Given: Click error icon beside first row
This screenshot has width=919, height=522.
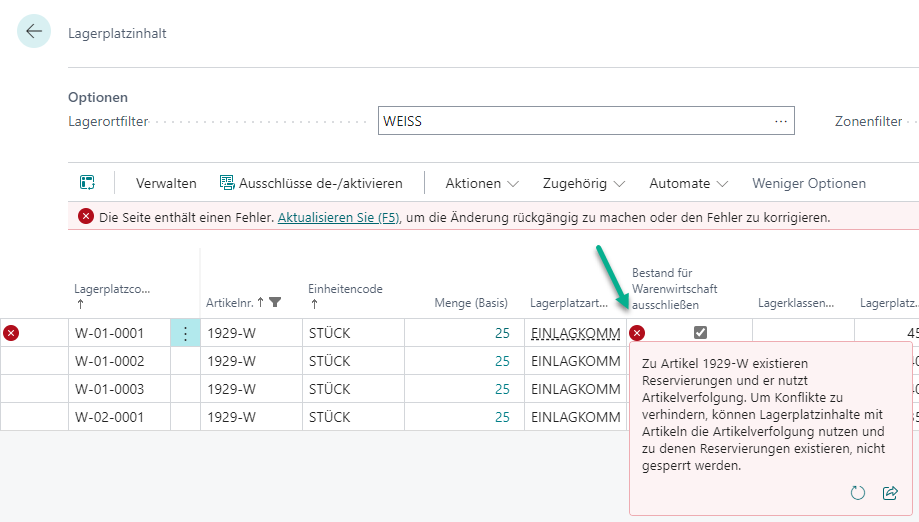Looking at the screenshot, I should (11, 333).
